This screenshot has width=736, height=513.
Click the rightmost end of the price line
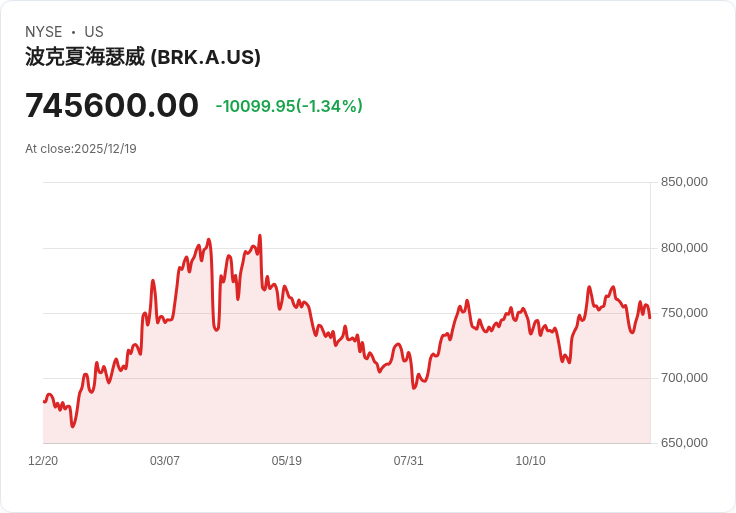[650, 318]
